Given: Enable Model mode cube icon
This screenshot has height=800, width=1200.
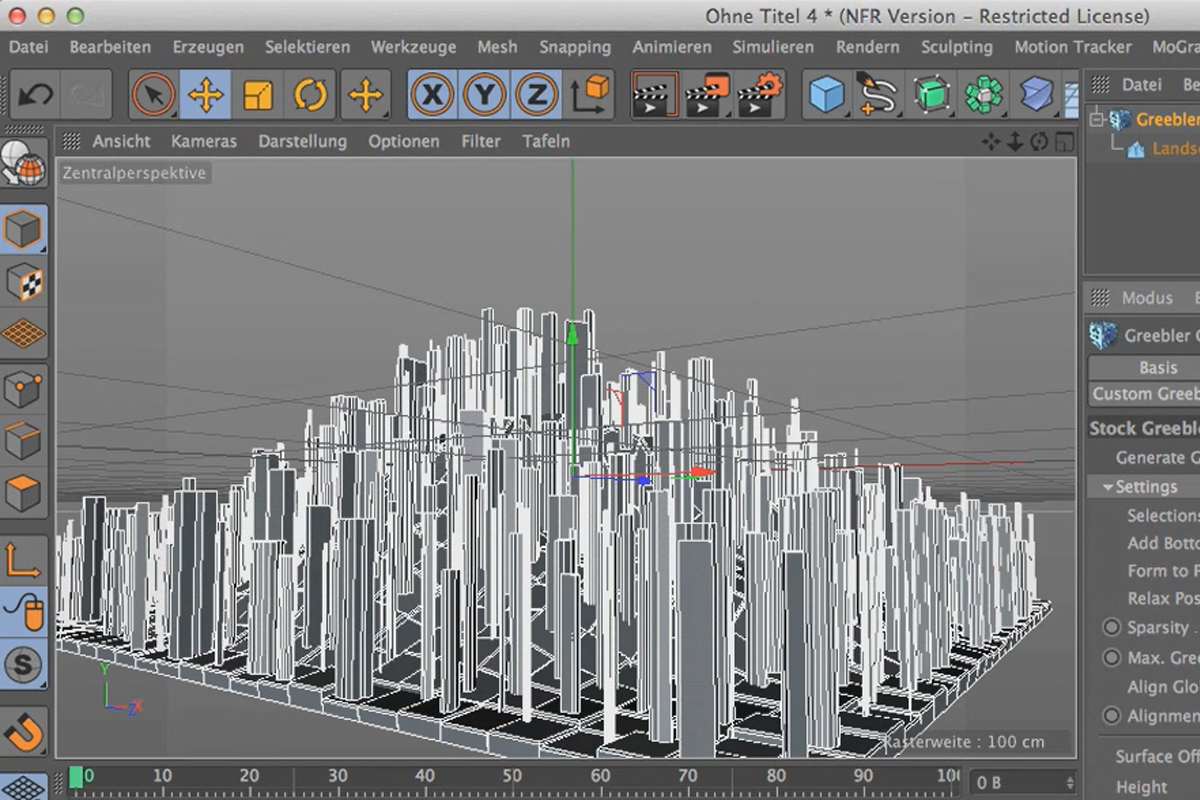Looking at the screenshot, I should click(23, 230).
